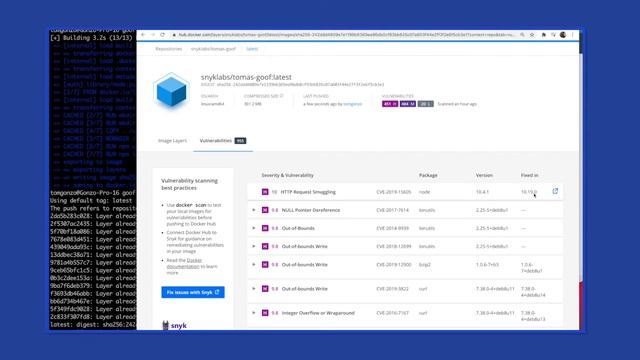The height and width of the screenshot is (360, 640).
Task: Open the browser profile avatar
Action: pos(563,35)
